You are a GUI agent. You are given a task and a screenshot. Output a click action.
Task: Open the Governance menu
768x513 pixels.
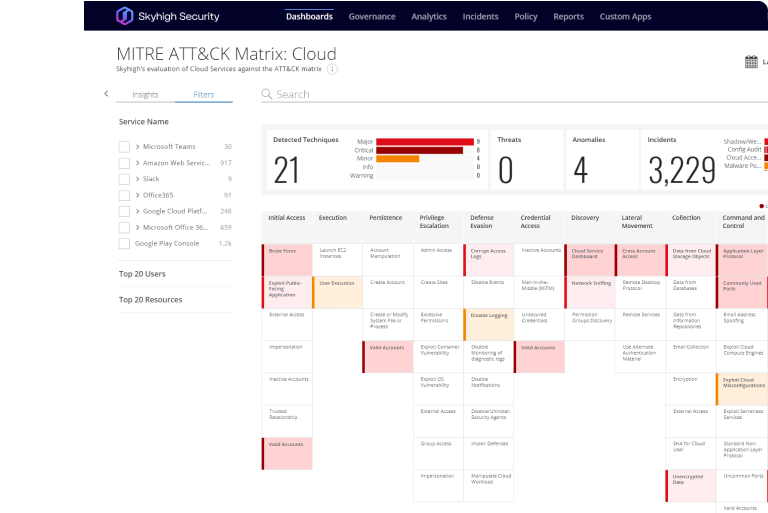pyautogui.click(x=372, y=16)
